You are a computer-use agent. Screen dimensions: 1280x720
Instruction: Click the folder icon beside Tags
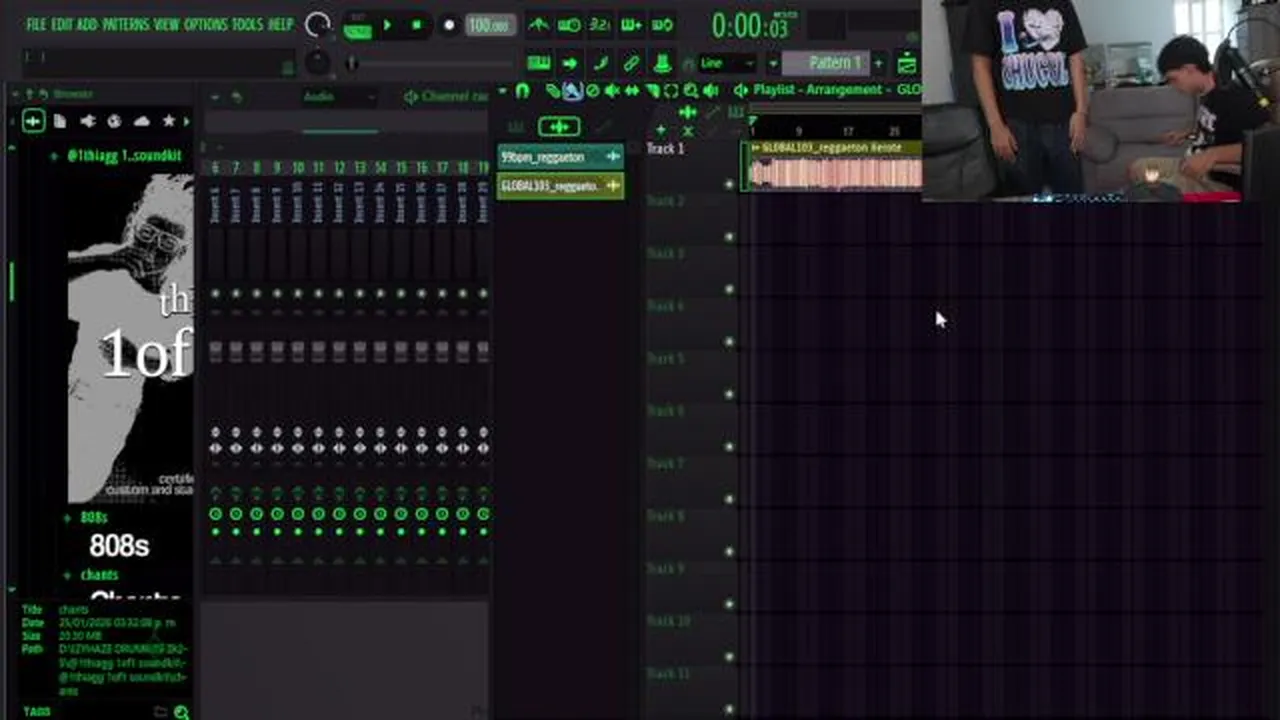pos(160,712)
